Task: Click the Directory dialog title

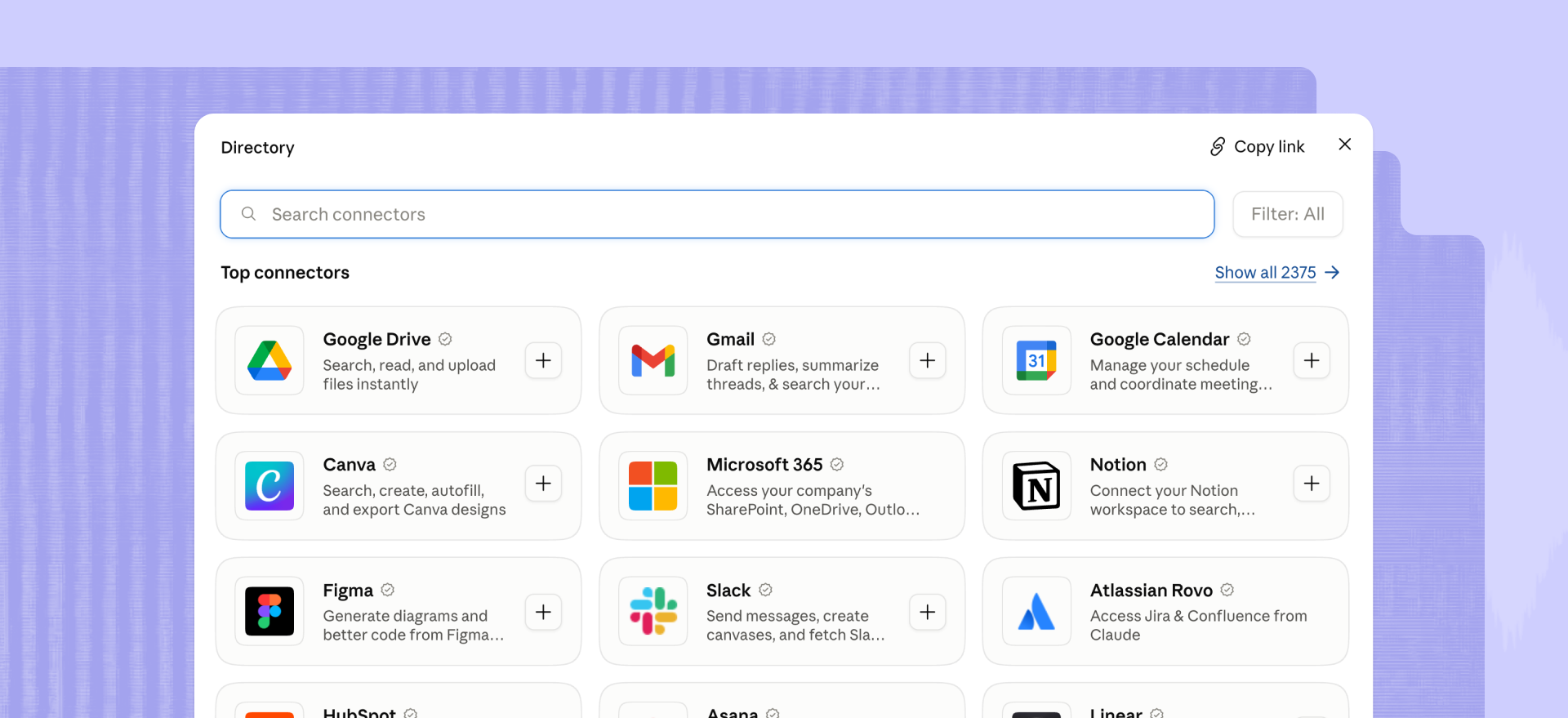Action: pyautogui.click(x=257, y=148)
